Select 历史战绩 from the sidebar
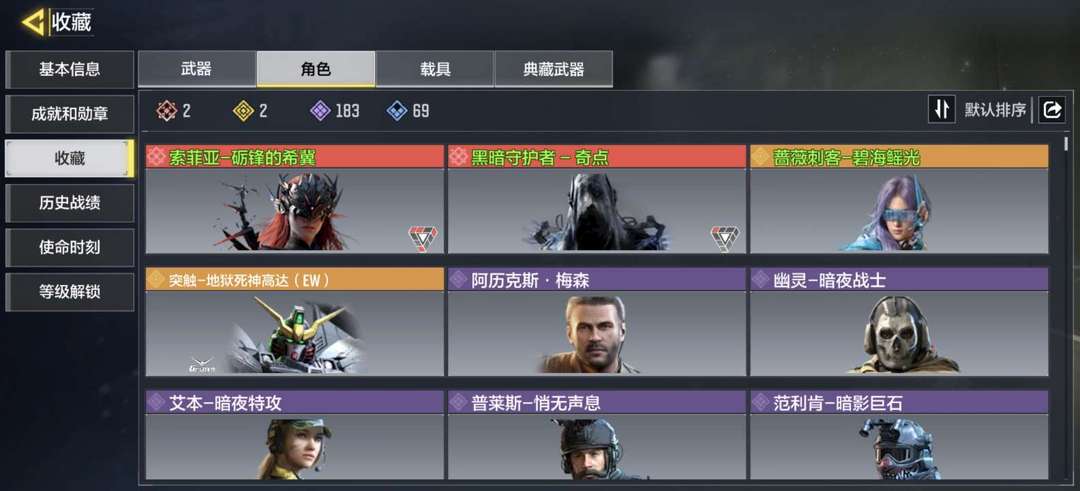Screen dimensions: 1080x491 [70, 203]
